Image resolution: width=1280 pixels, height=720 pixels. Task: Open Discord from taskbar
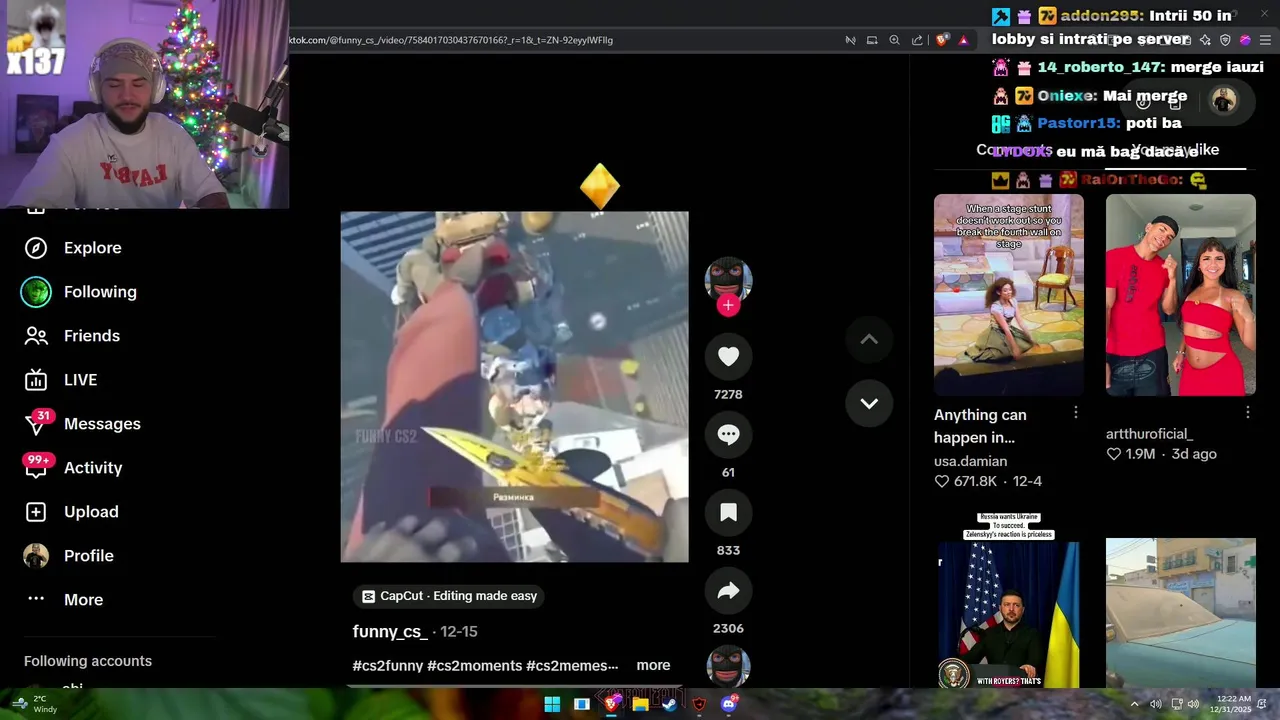point(729,704)
